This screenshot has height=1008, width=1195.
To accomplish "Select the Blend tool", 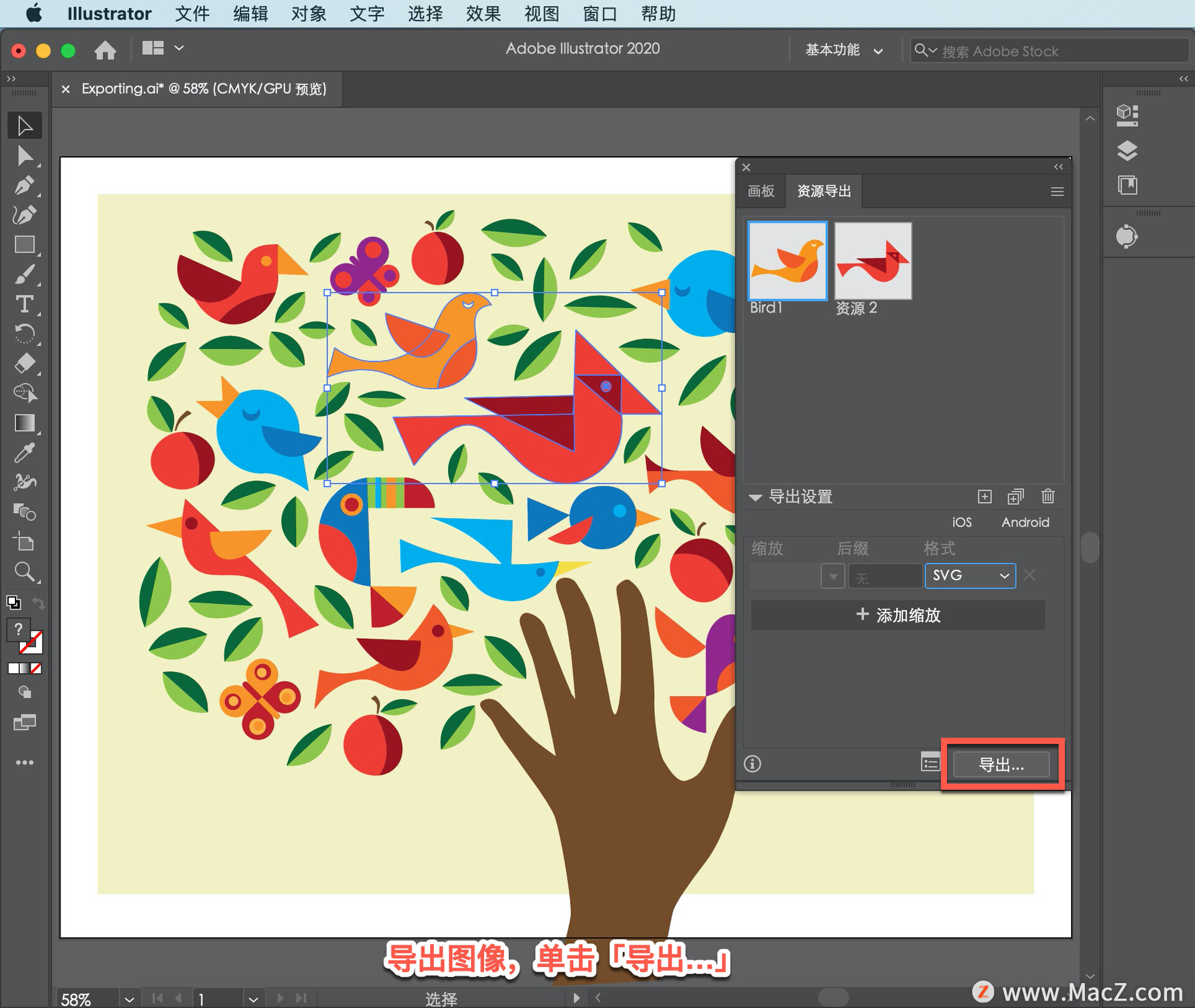I will tap(25, 512).
